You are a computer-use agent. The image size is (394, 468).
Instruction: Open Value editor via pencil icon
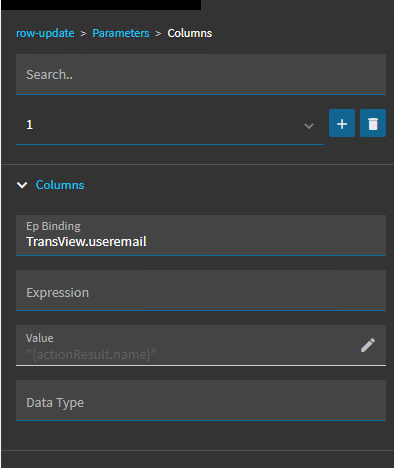pyautogui.click(x=368, y=345)
